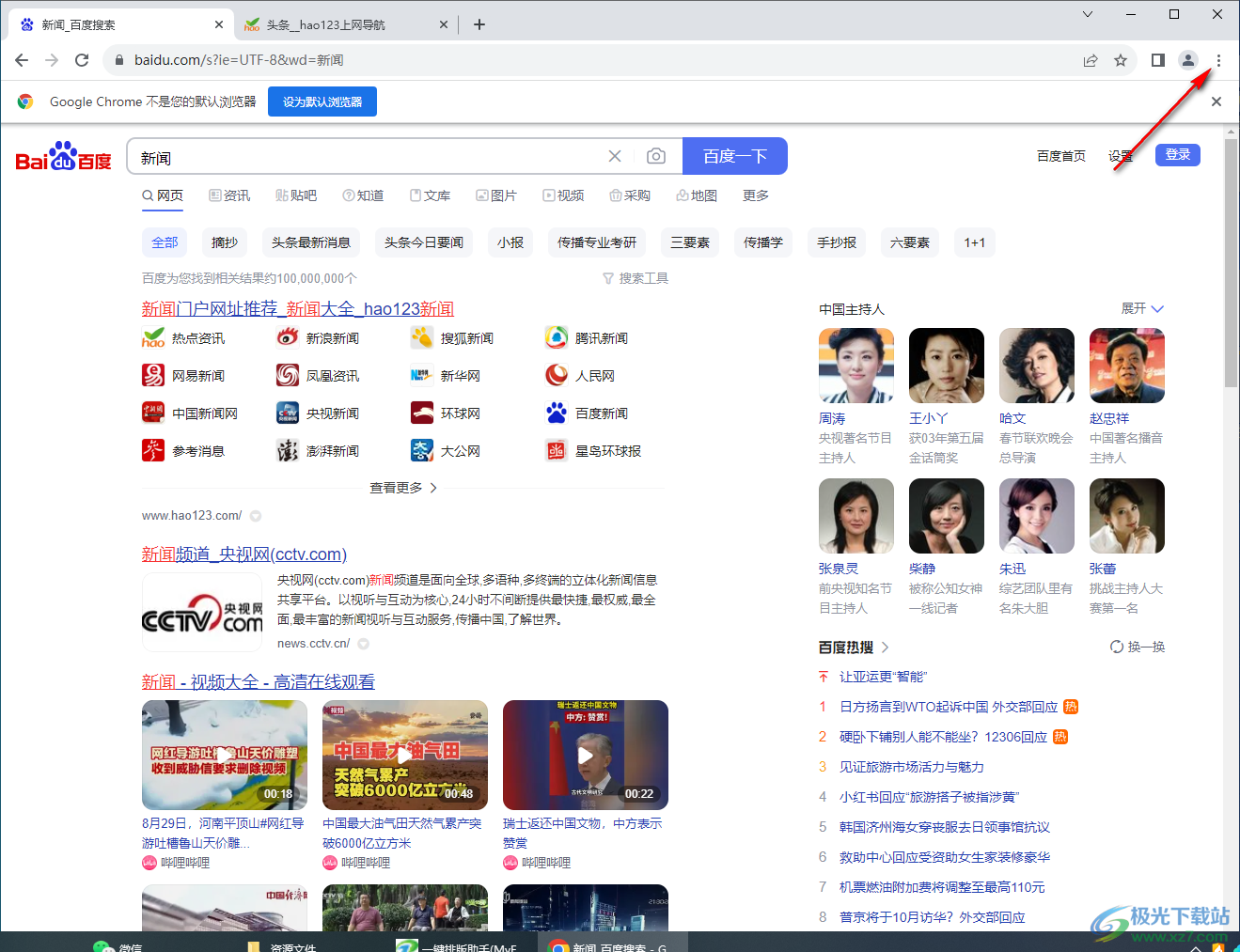Refresh hot search with 换一换
The image size is (1240, 952).
pos(1138,647)
